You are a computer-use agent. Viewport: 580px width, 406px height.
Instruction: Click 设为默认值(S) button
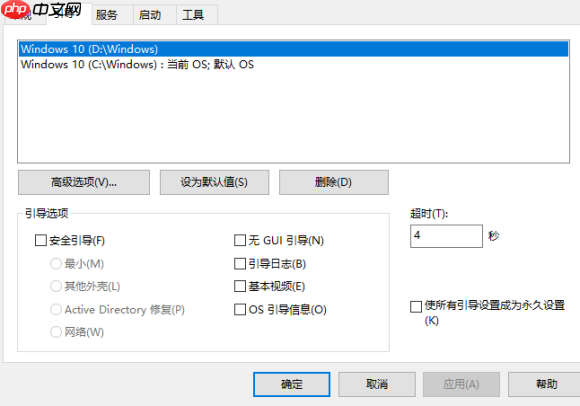(215, 182)
